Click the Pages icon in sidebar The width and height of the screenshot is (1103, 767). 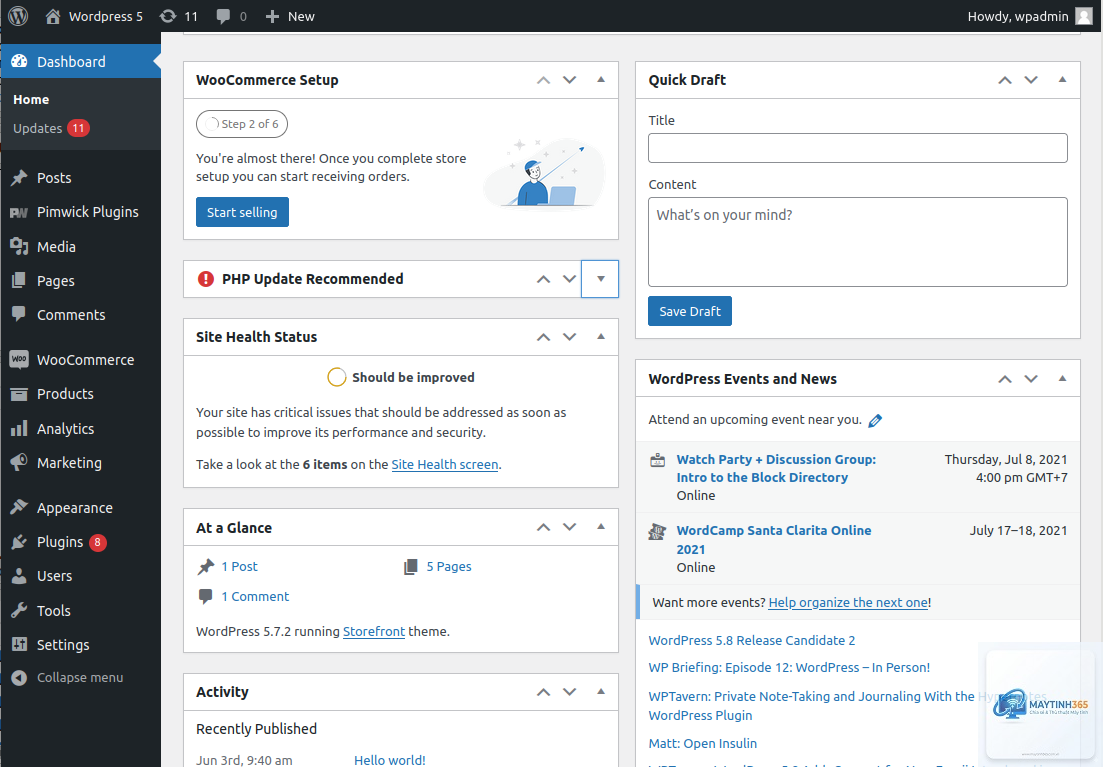click(19, 281)
